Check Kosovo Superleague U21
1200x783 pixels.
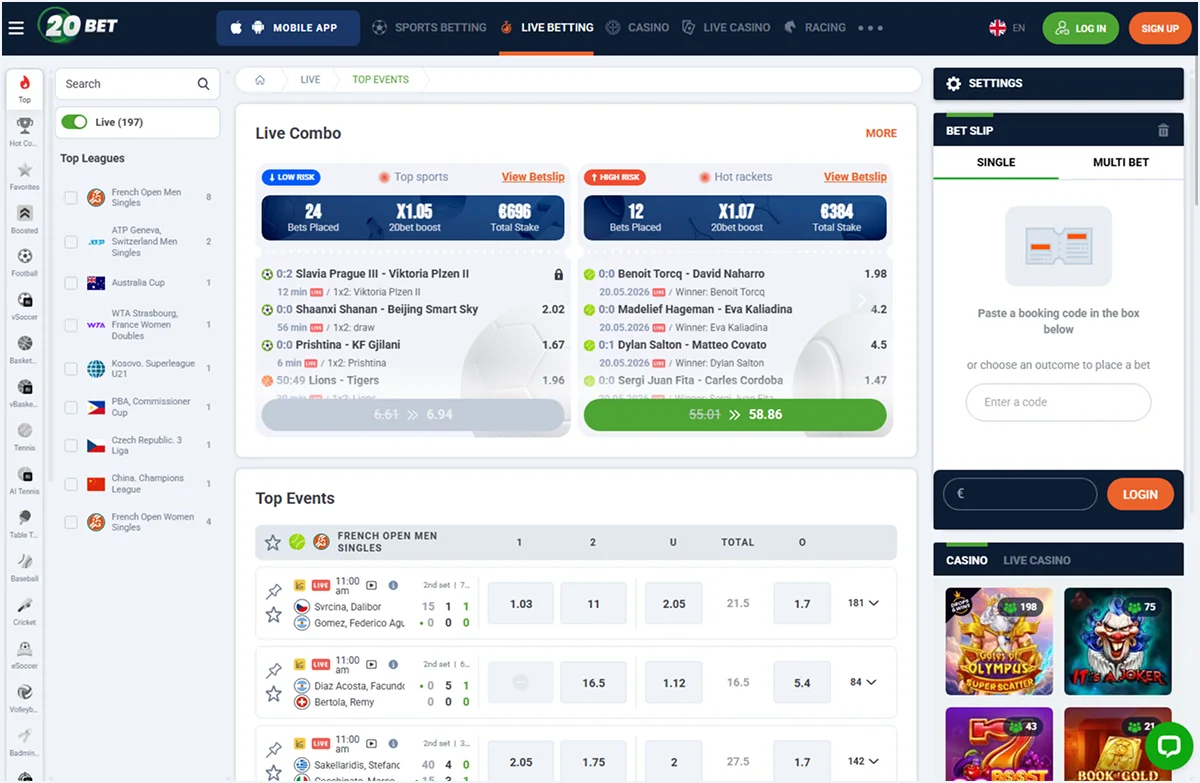(71, 369)
